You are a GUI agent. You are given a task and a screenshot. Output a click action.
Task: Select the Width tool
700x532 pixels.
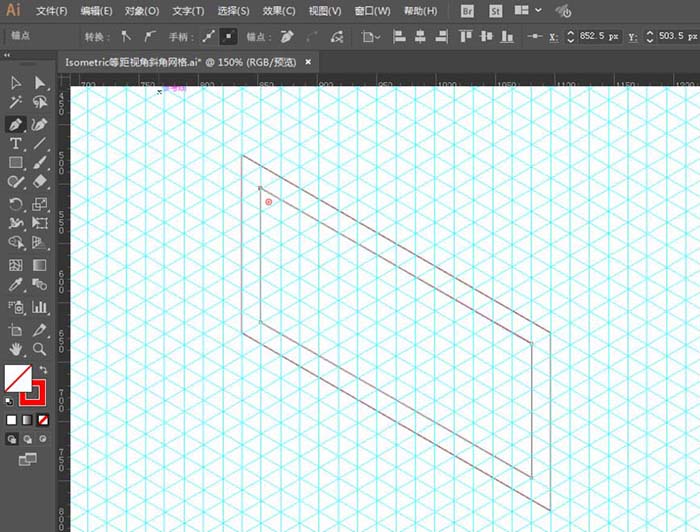coord(16,223)
